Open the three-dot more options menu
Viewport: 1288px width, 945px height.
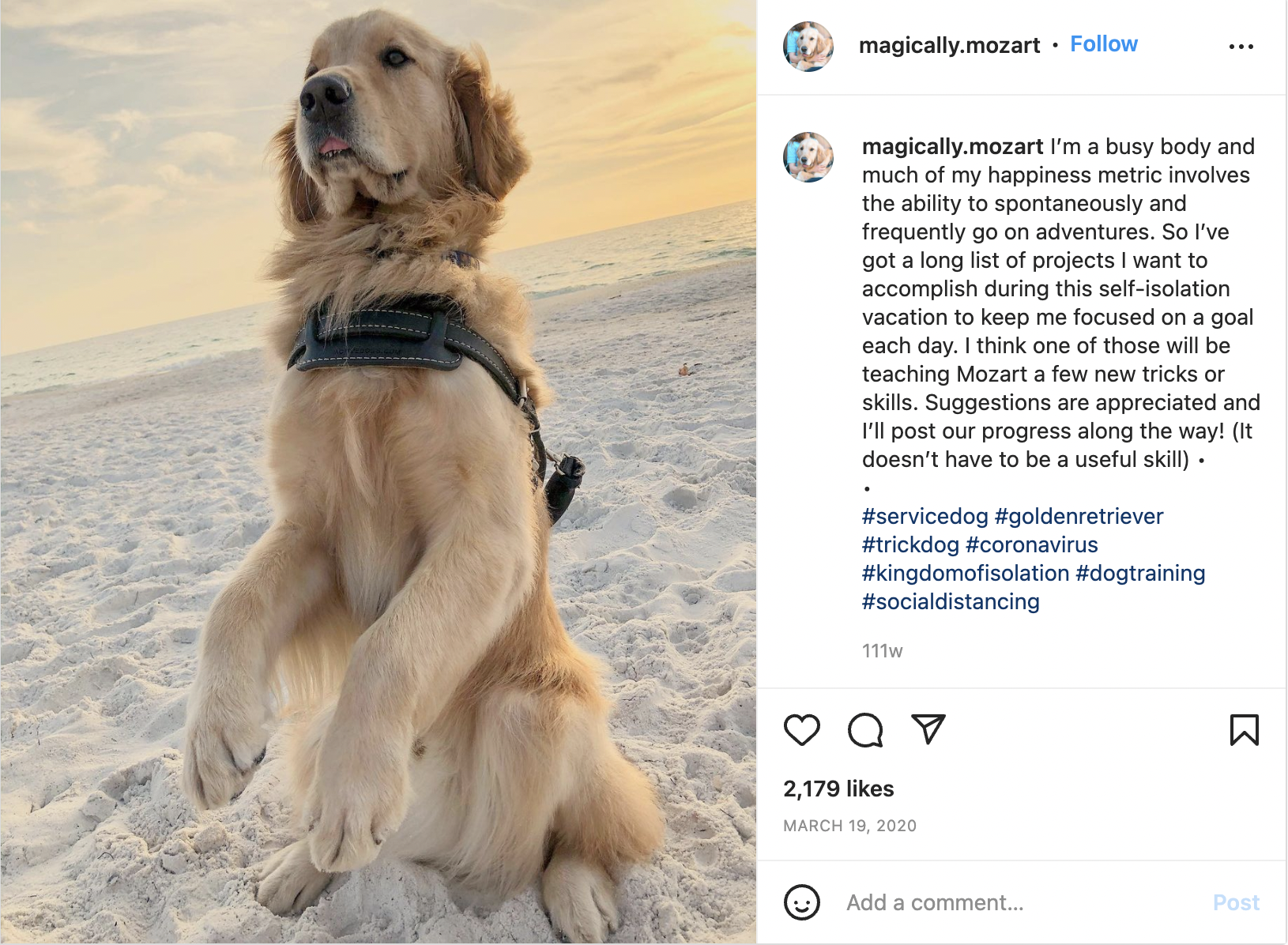pyautogui.click(x=1241, y=47)
